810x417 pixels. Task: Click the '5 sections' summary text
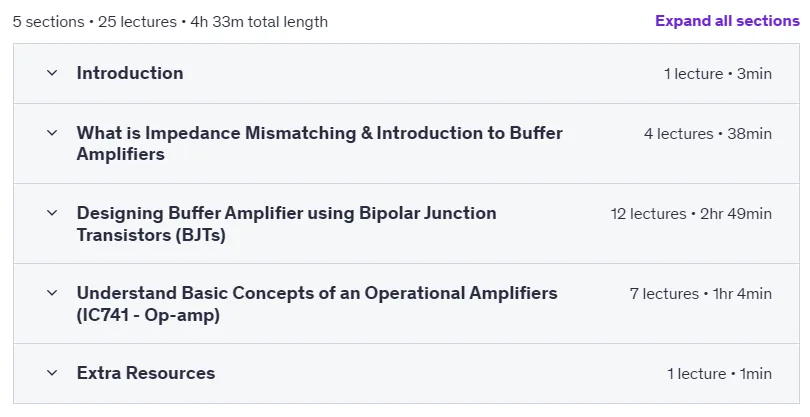coord(49,22)
